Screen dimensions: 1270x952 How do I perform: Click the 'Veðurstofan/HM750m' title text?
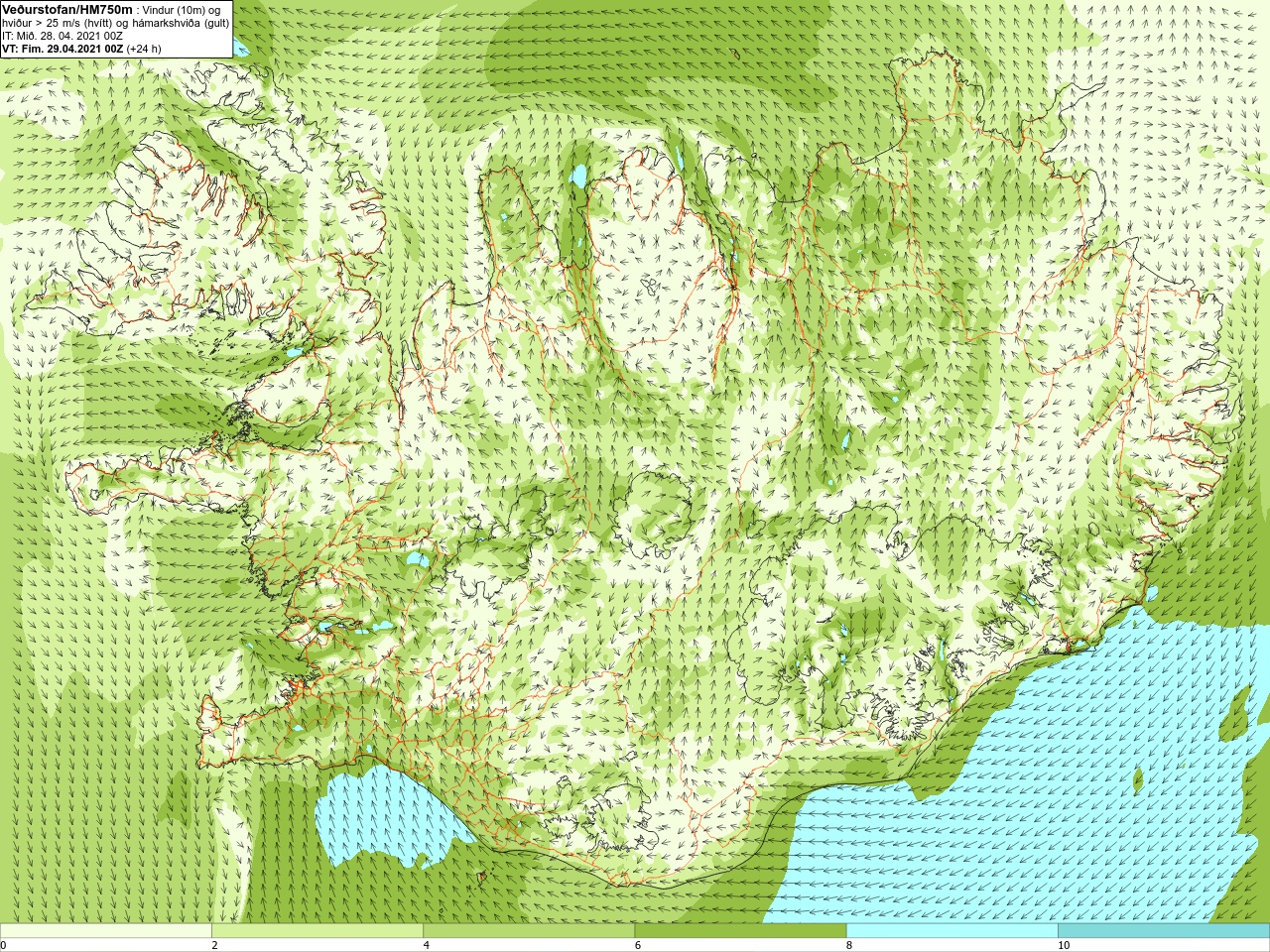point(66,9)
